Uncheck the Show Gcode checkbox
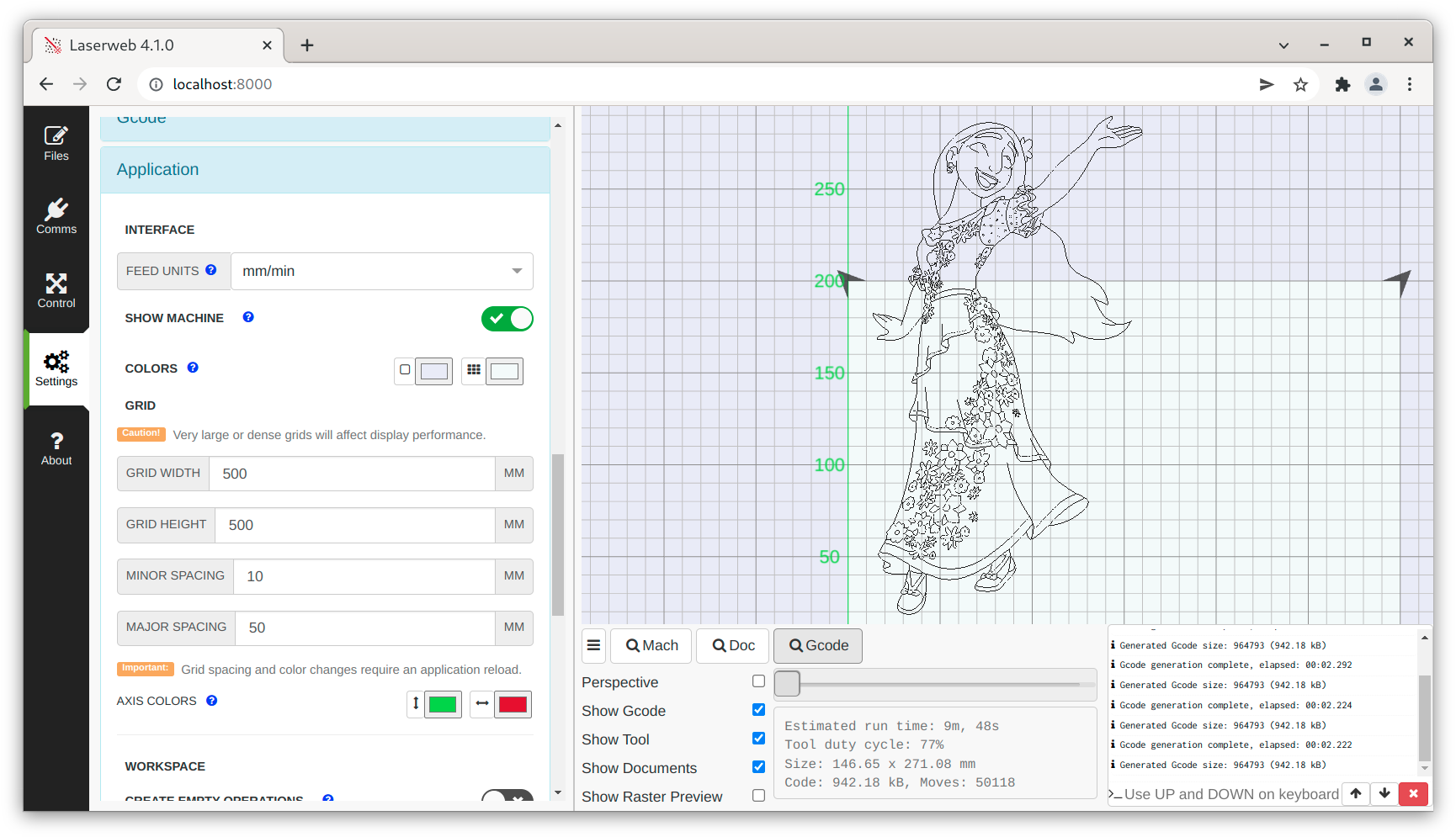The image size is (1456, 837). tap(758, 710)
